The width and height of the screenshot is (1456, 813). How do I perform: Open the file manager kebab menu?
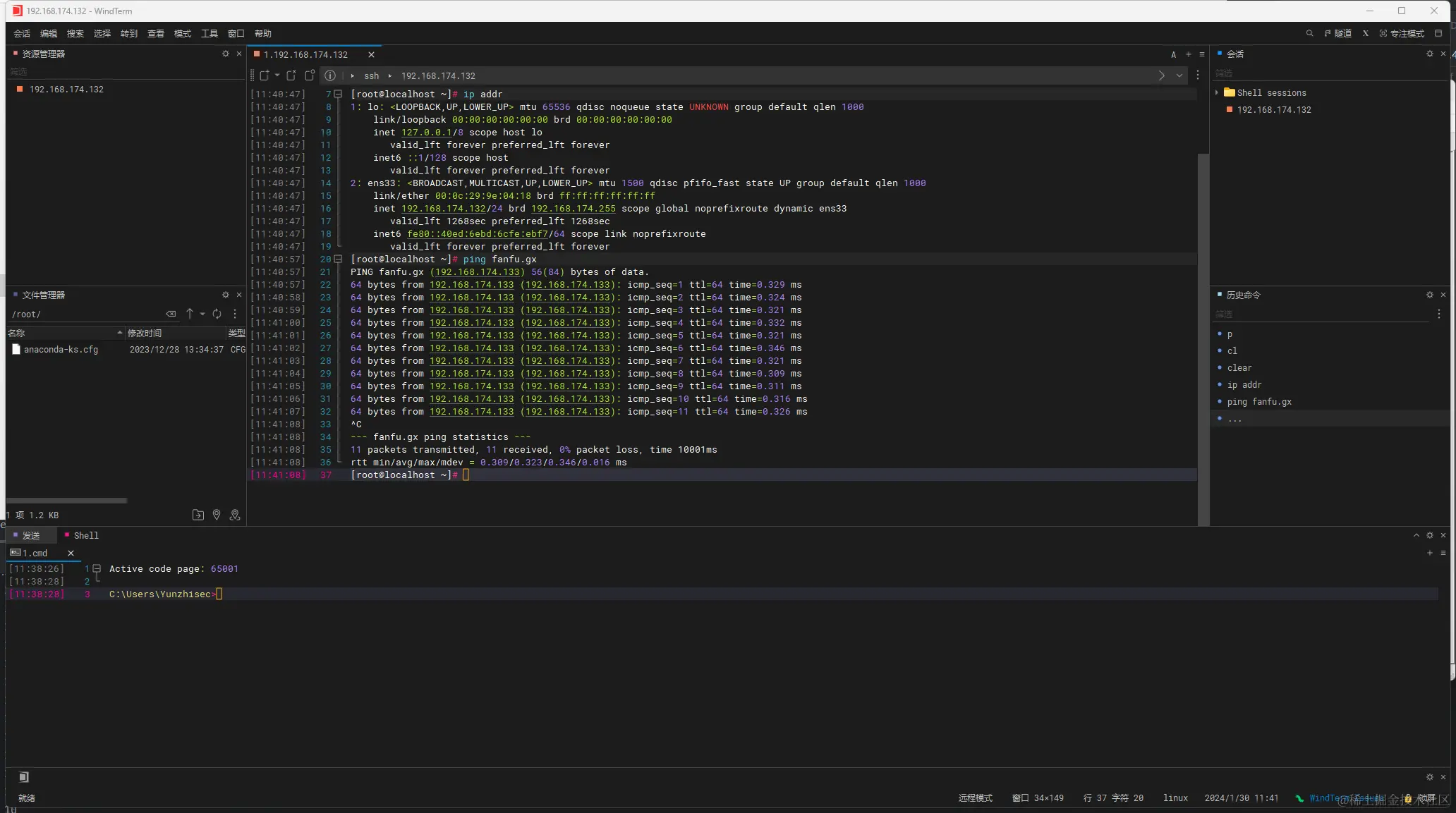pyautogui.click(x=235, y=314)
